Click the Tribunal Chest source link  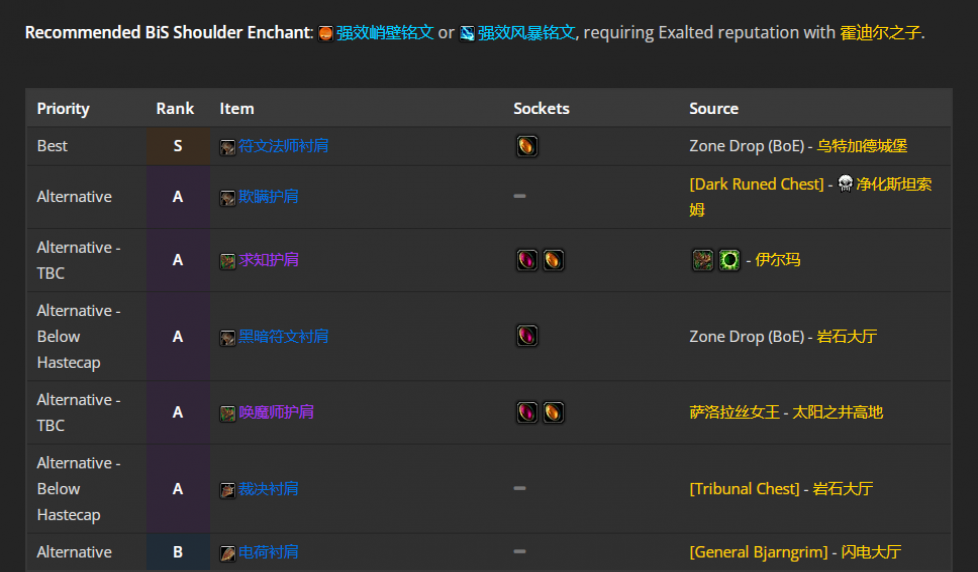click(744, 489)
